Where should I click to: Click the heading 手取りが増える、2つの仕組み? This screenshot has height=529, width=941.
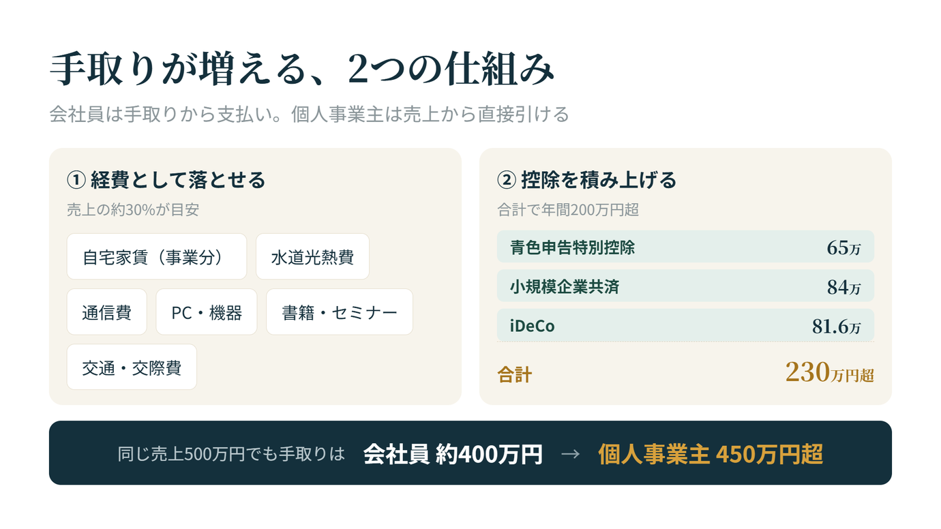pos(302,69)
